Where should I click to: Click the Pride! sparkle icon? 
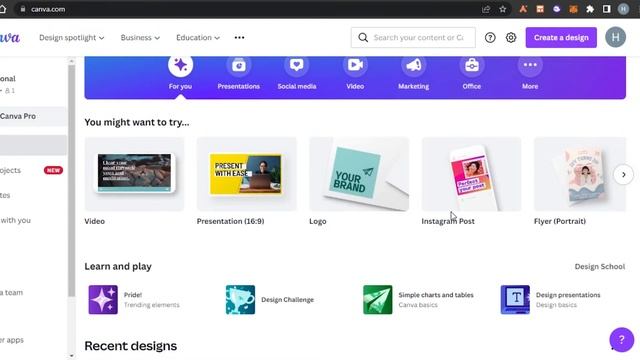[x=103, y=300]
